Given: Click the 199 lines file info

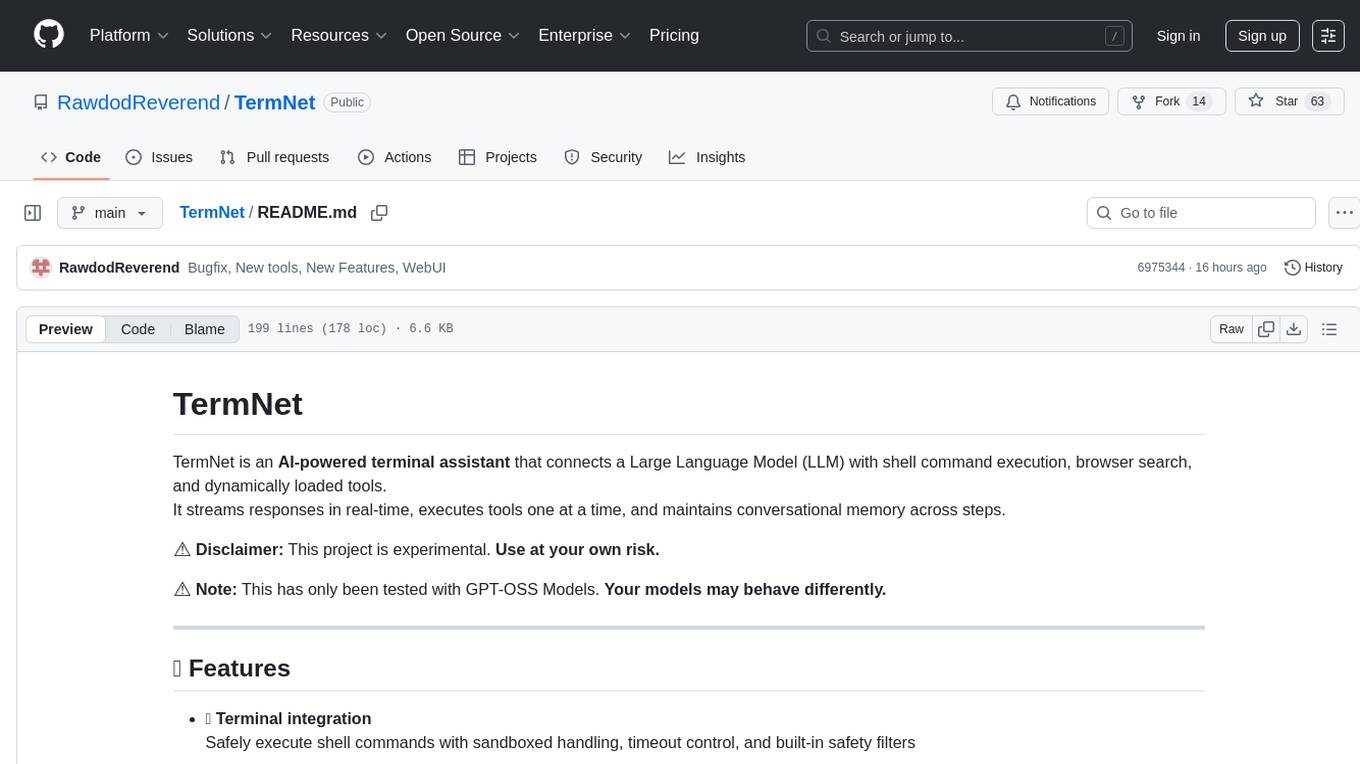Looking at the screenshot, I should click(x=350, y=329).
